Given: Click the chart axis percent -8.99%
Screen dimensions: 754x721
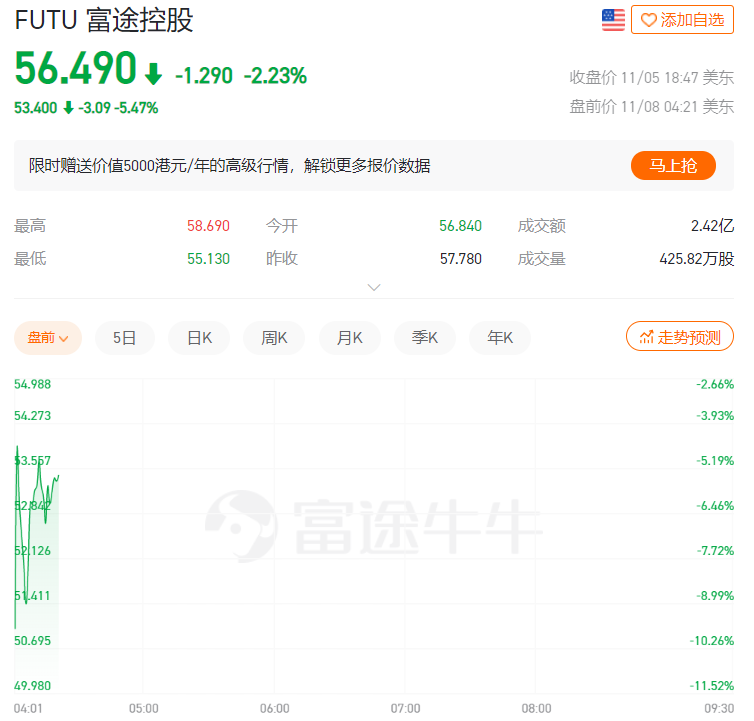Looking at the screenshot, I should pyautogui.click(x=715, y=595).
